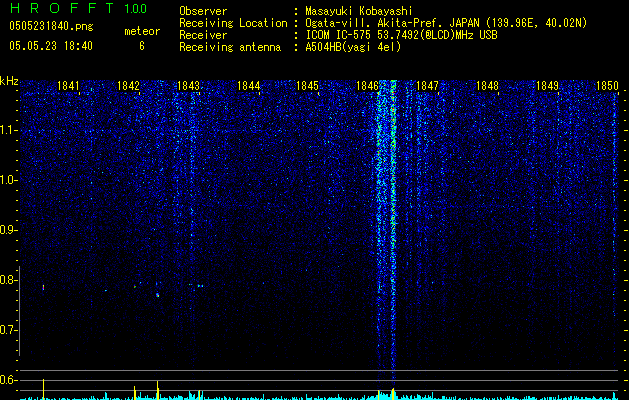Click the 1849 time axis label

(548, 86)
